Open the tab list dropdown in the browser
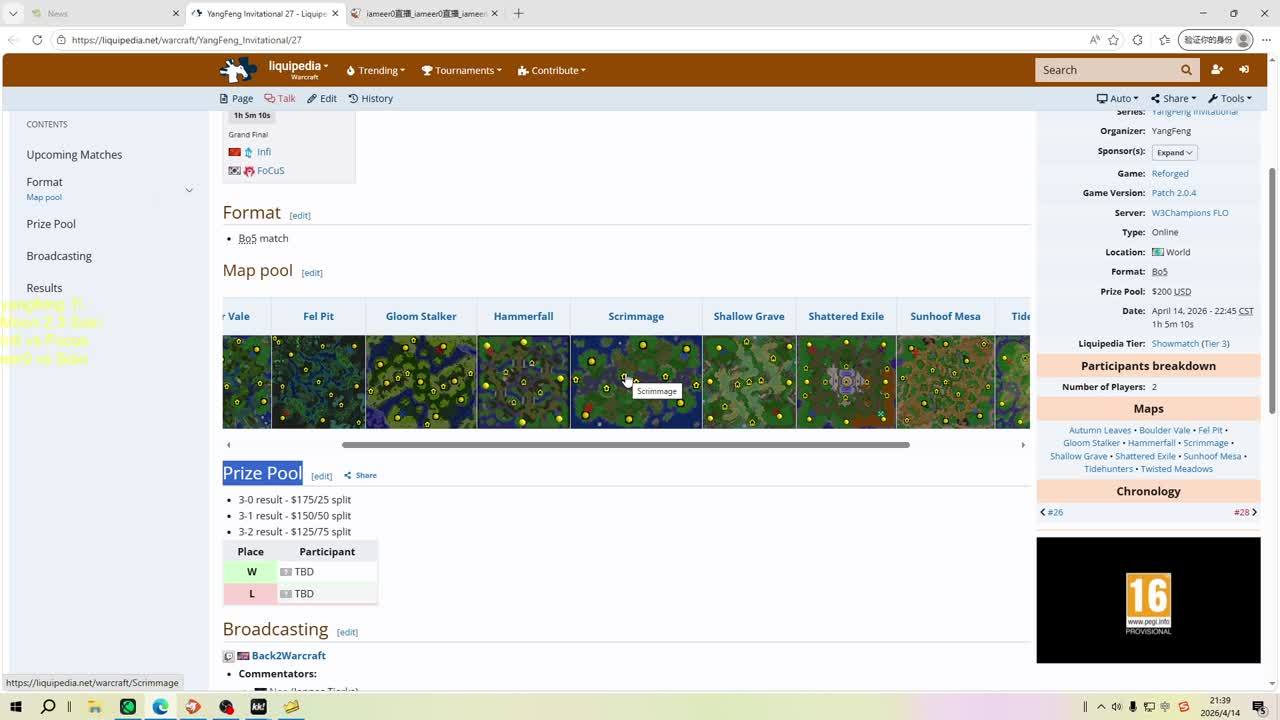 coord(13,14)
